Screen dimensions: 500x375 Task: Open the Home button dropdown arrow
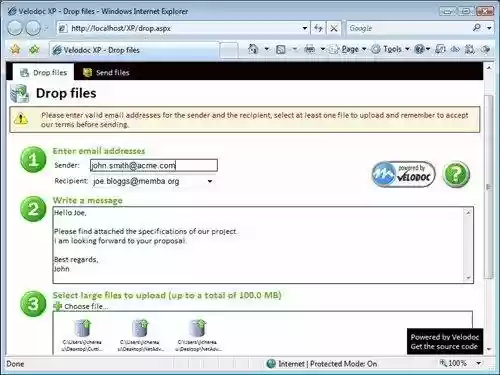point(267,49)
